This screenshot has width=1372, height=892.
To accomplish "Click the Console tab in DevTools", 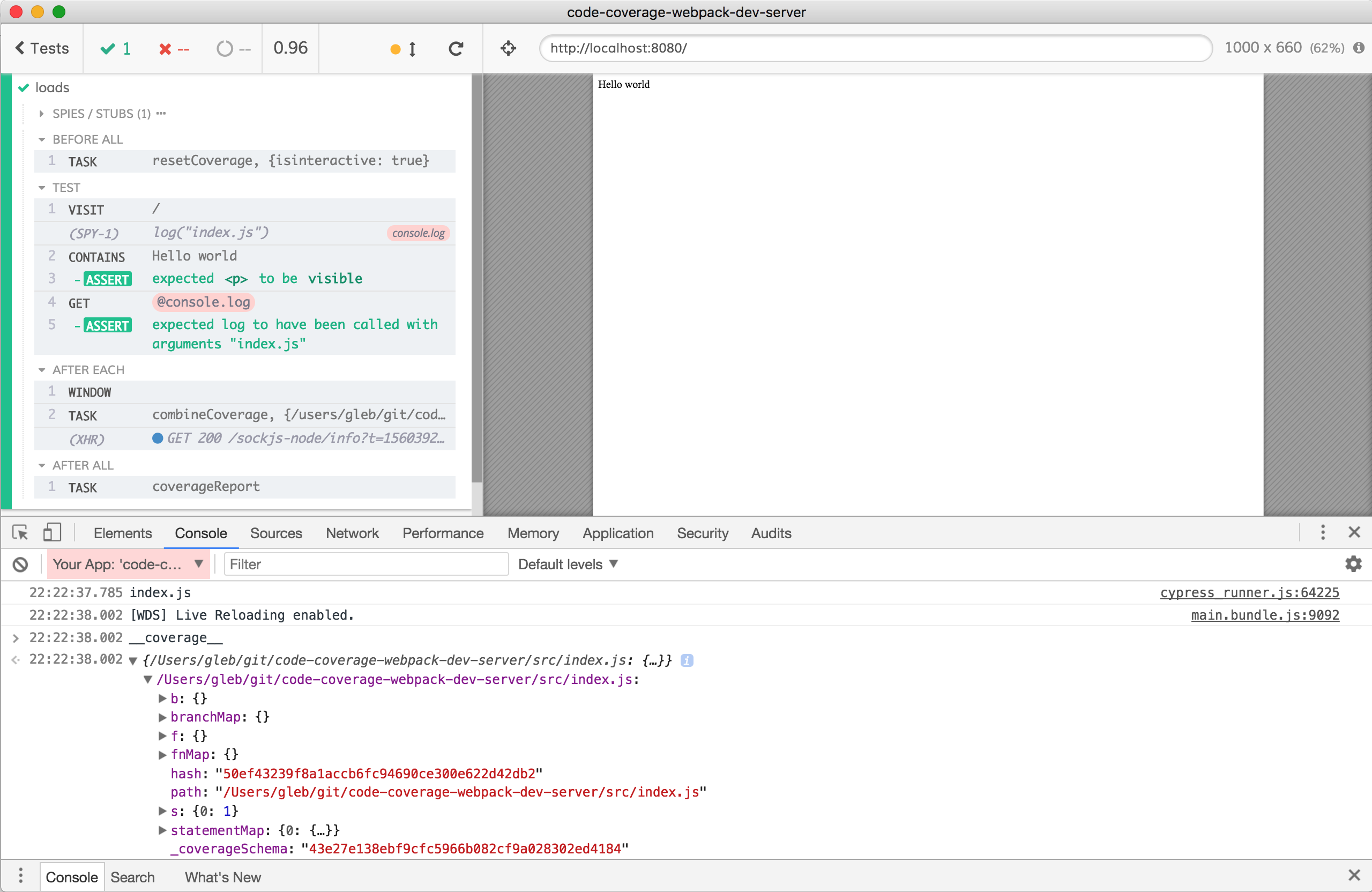I will point(201,532).
